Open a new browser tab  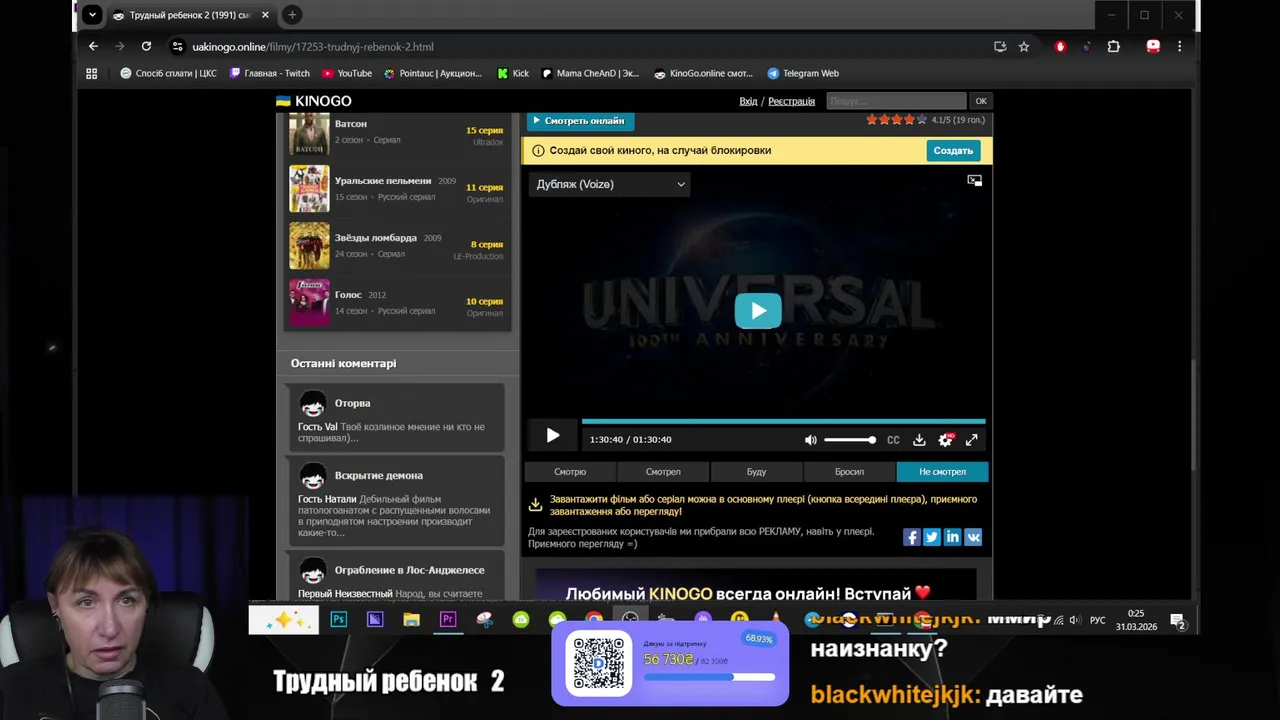coord(292,15)
